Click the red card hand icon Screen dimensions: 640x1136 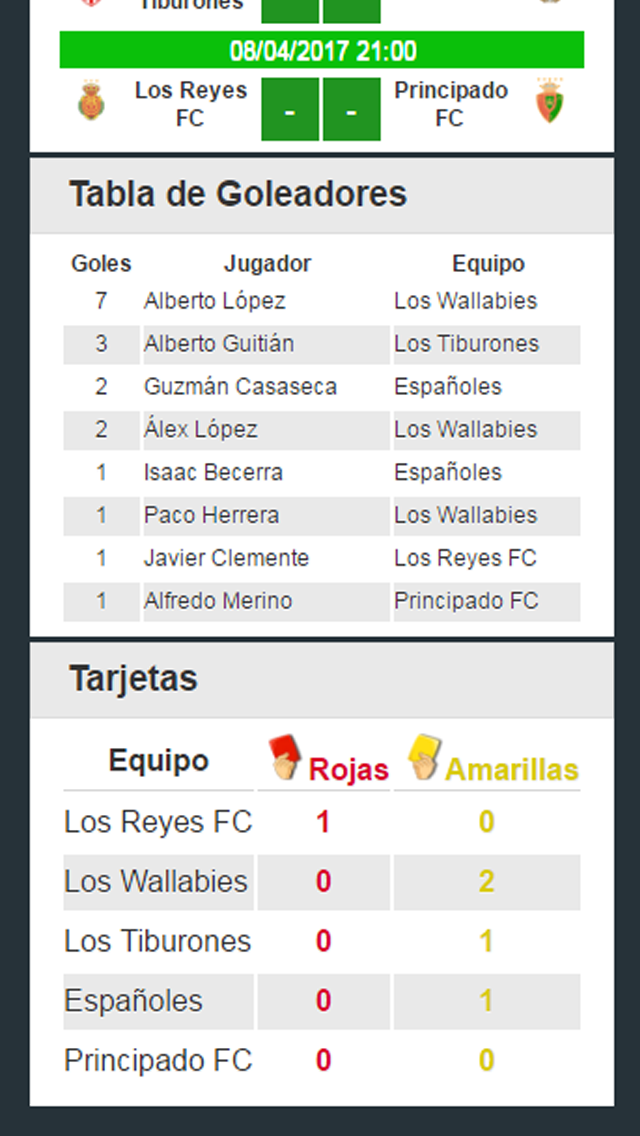(286, 757)
